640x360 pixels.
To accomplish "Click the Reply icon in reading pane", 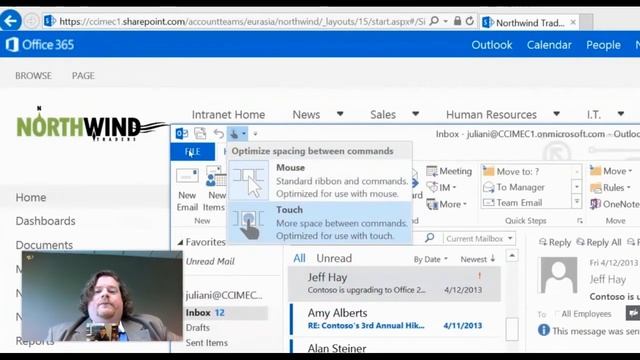I will point(543,242).
